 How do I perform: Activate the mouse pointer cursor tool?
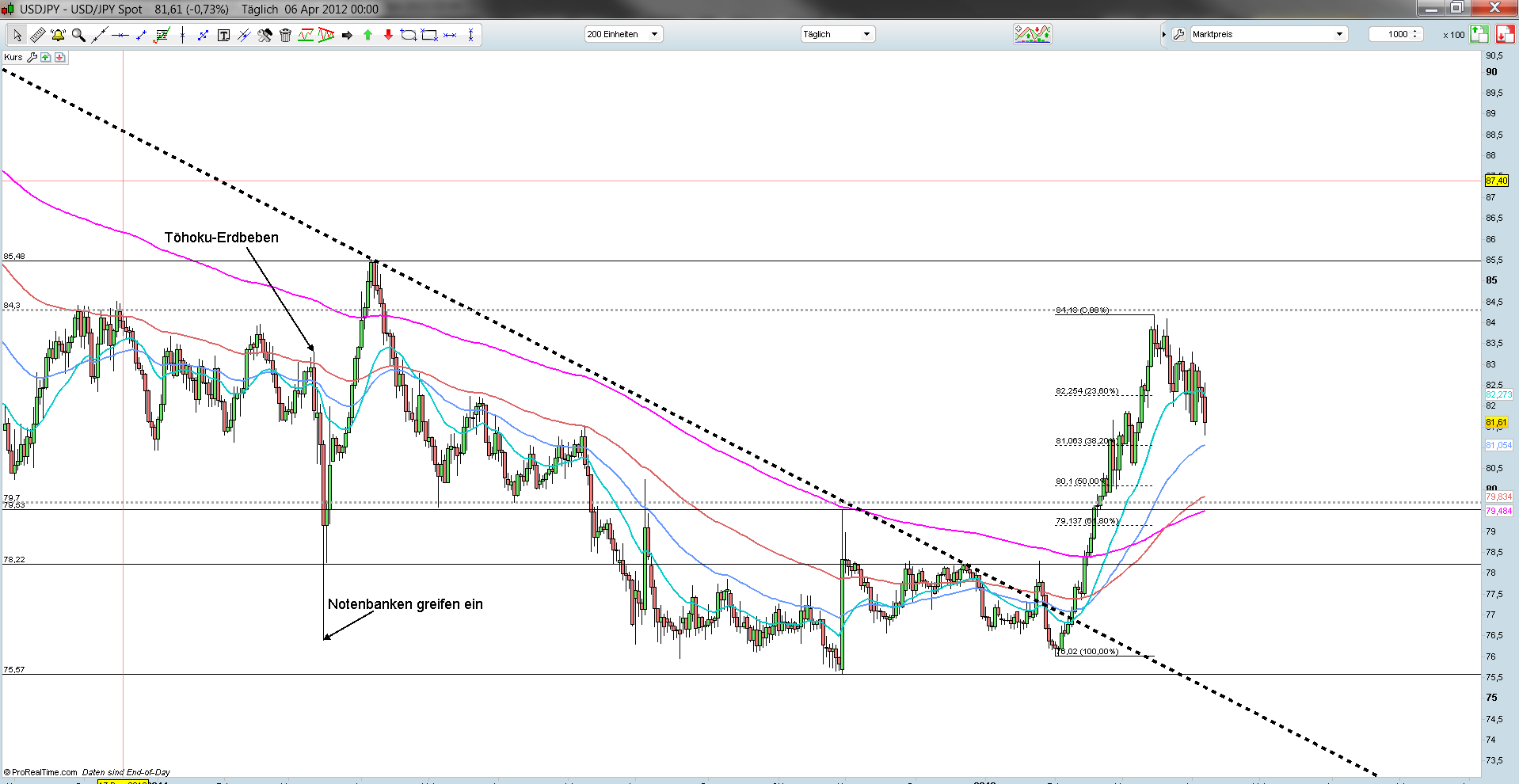coord(17,35)
